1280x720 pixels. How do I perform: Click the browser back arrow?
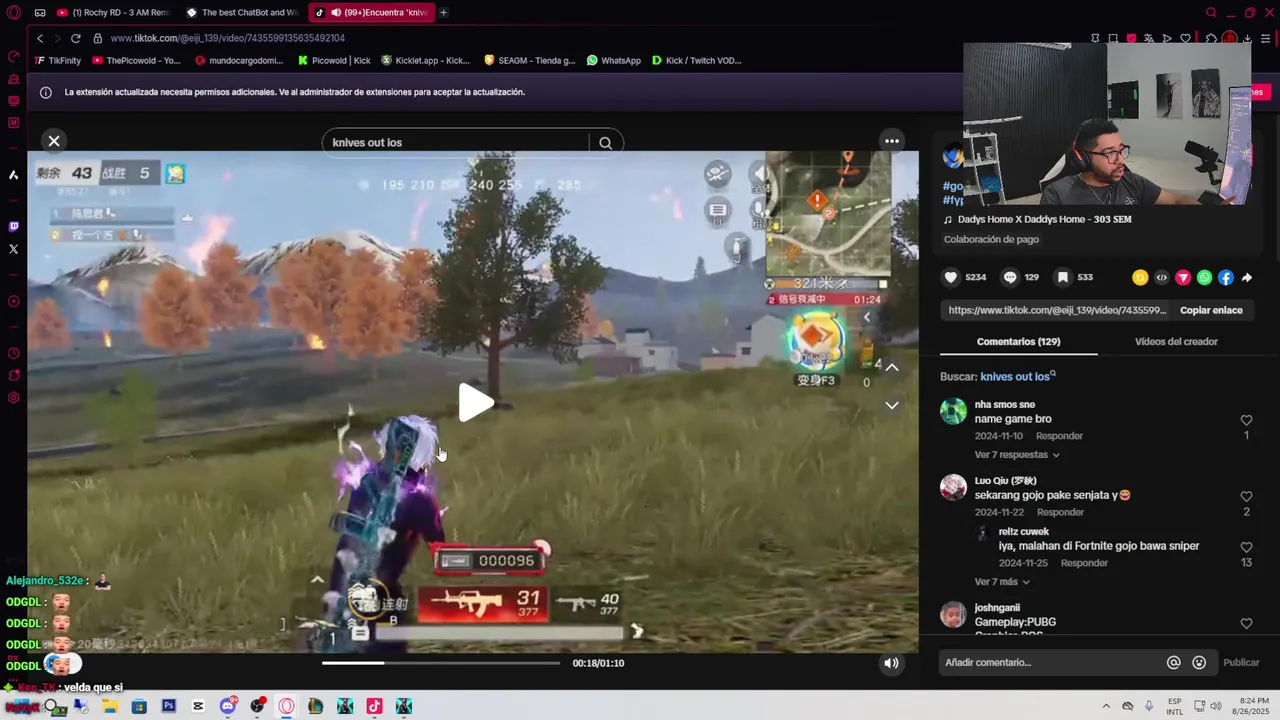click(x=40, y=38)
